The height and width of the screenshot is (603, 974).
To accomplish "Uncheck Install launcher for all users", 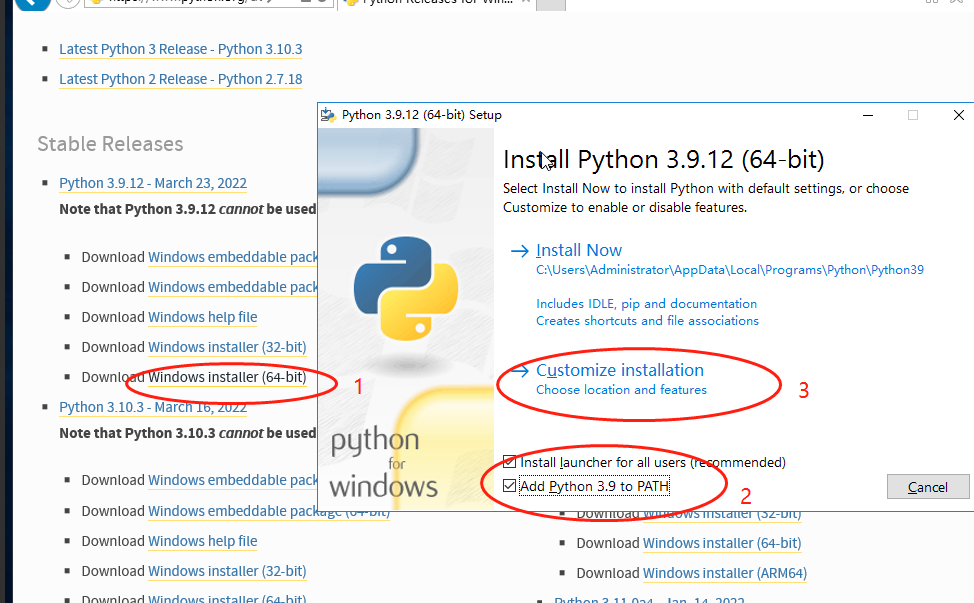I will pyautogui.click(x=510, y=461).
